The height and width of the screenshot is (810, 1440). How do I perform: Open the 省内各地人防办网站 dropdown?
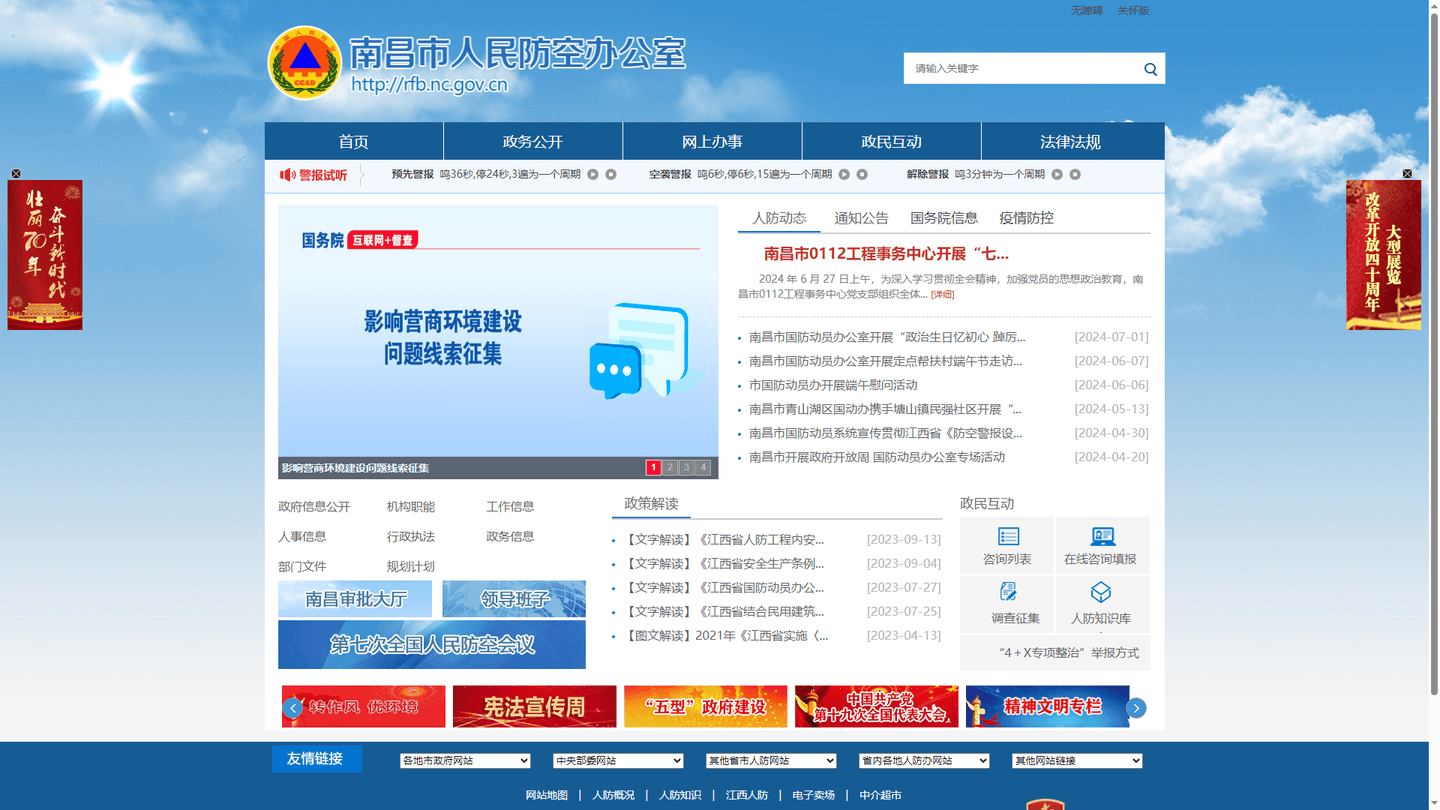(924, 761)
